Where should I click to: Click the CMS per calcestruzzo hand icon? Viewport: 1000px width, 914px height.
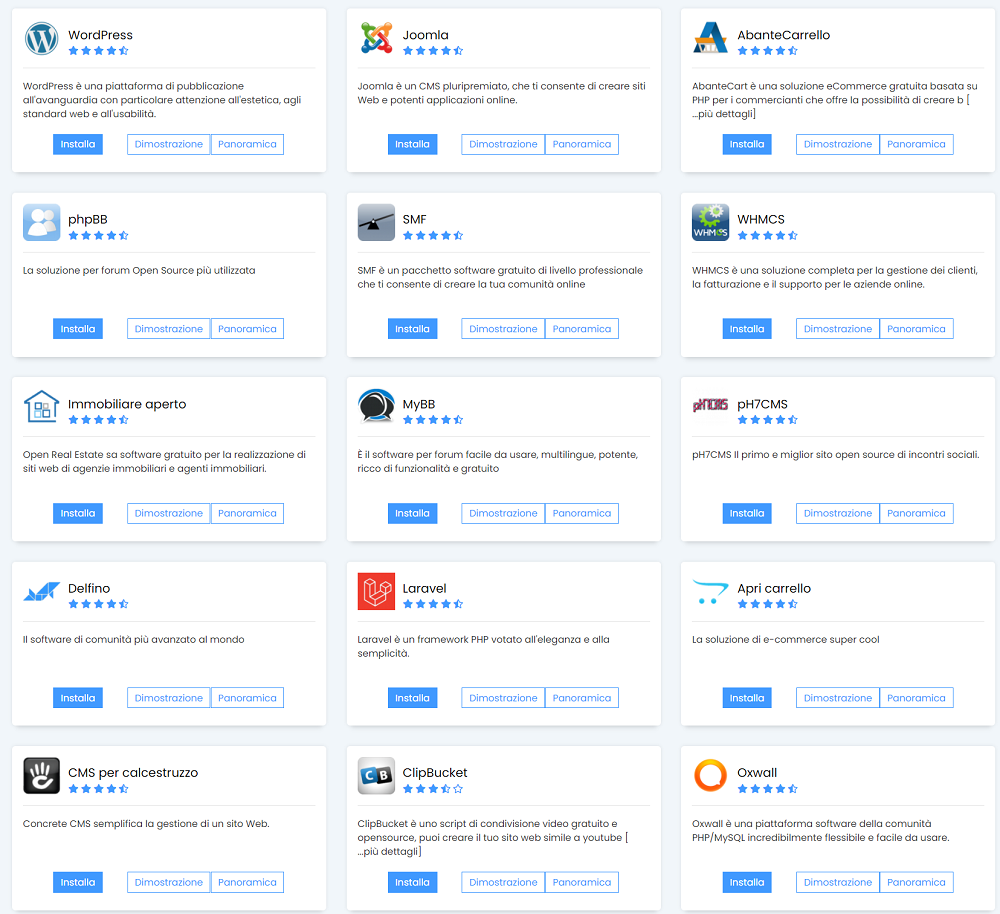(41, 776)
